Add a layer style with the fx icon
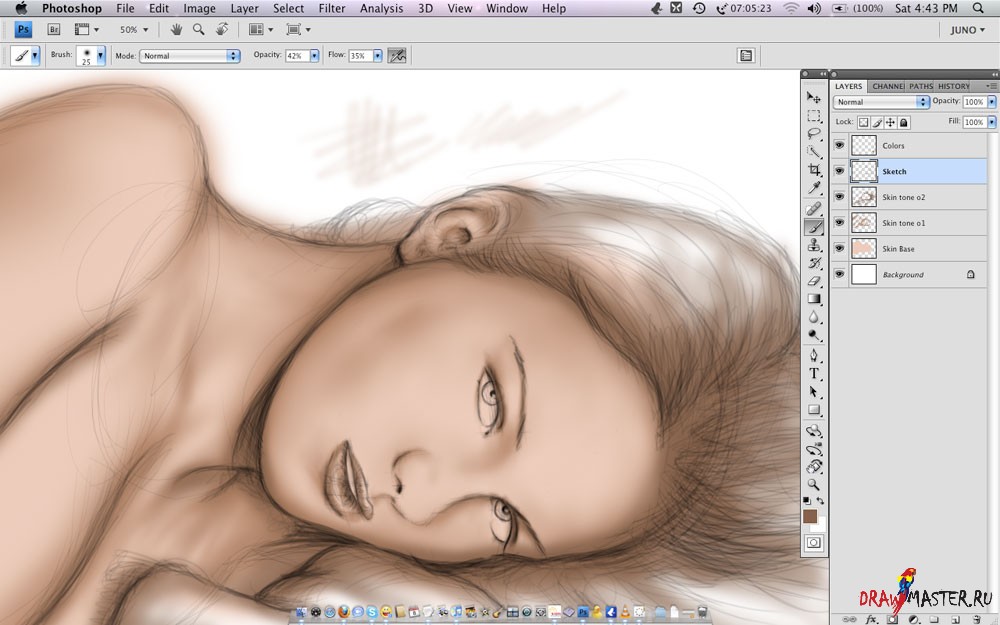The height and width of the screenshot is (625, 1000). click(x=871, y=619)
